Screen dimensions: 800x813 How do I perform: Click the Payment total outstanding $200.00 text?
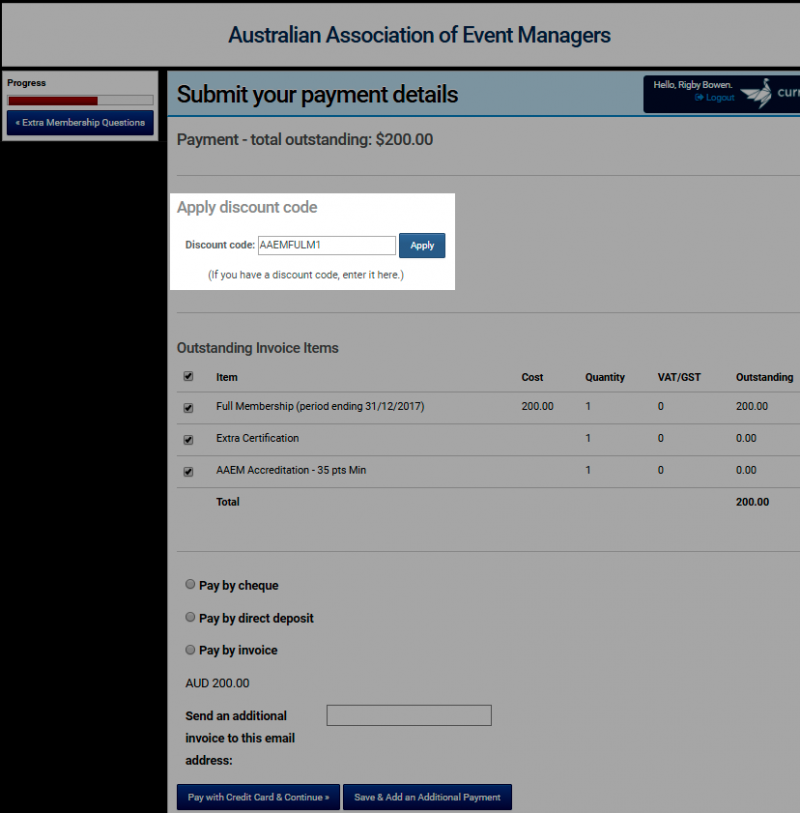pos(305,139)
